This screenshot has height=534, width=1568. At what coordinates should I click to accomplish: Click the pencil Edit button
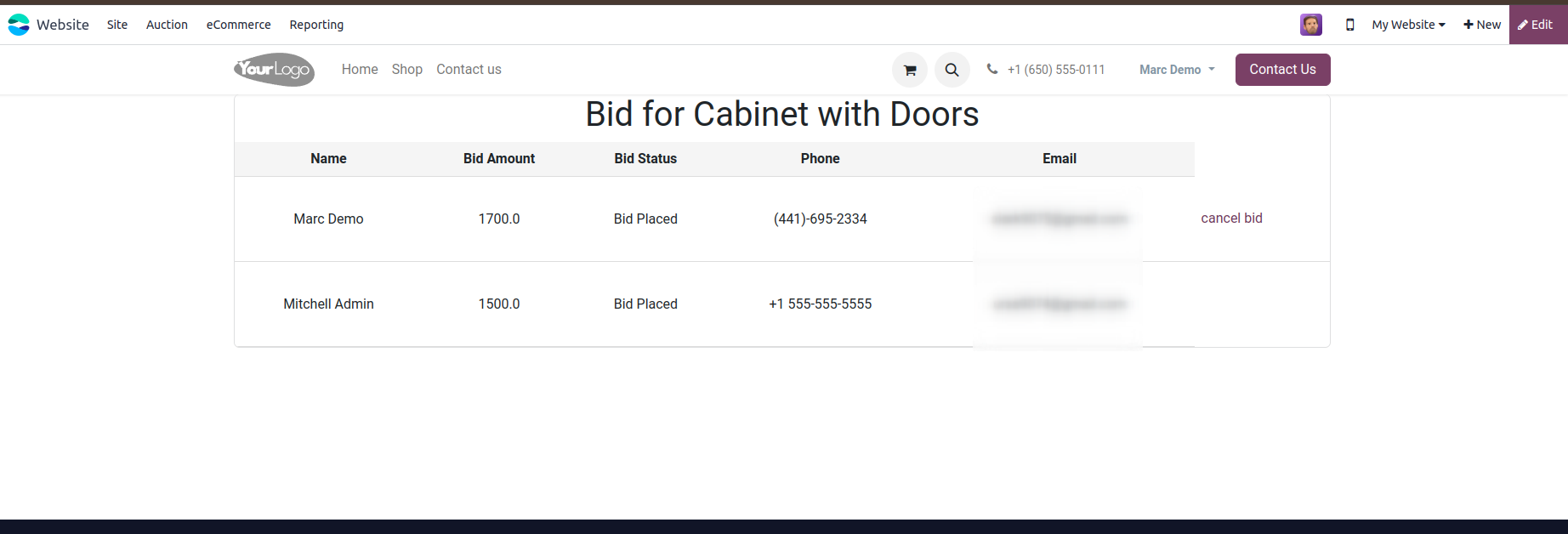(x=1537, y=25)
